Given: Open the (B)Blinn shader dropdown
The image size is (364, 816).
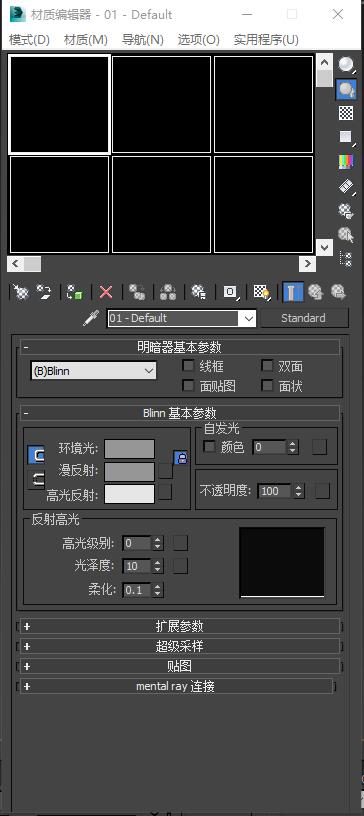Looking at the screenshot, I should (94, 371).
